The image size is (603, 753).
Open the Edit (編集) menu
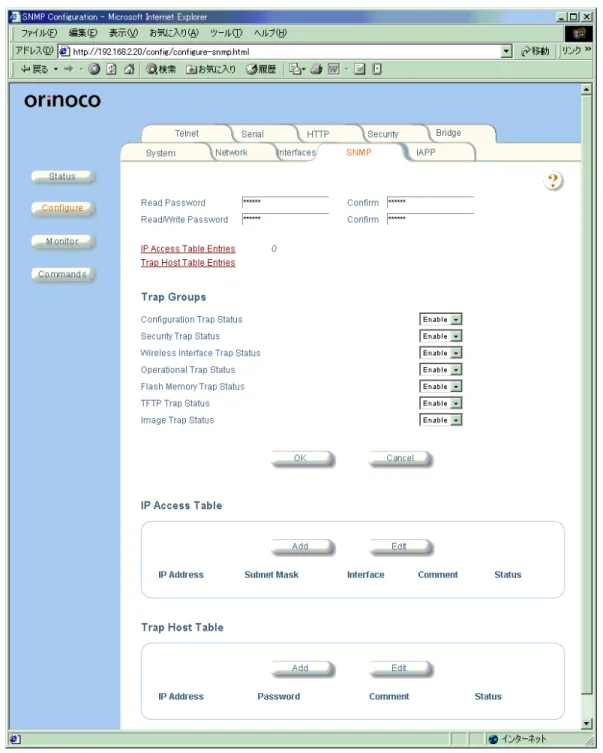click(83, 33)
